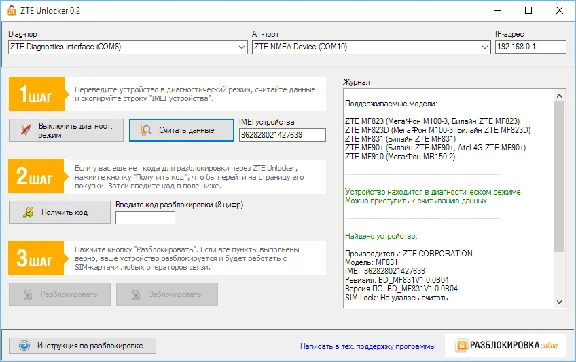Click the unlock code input field
Screen dimensions: 576x362
[x=145, y=218]
